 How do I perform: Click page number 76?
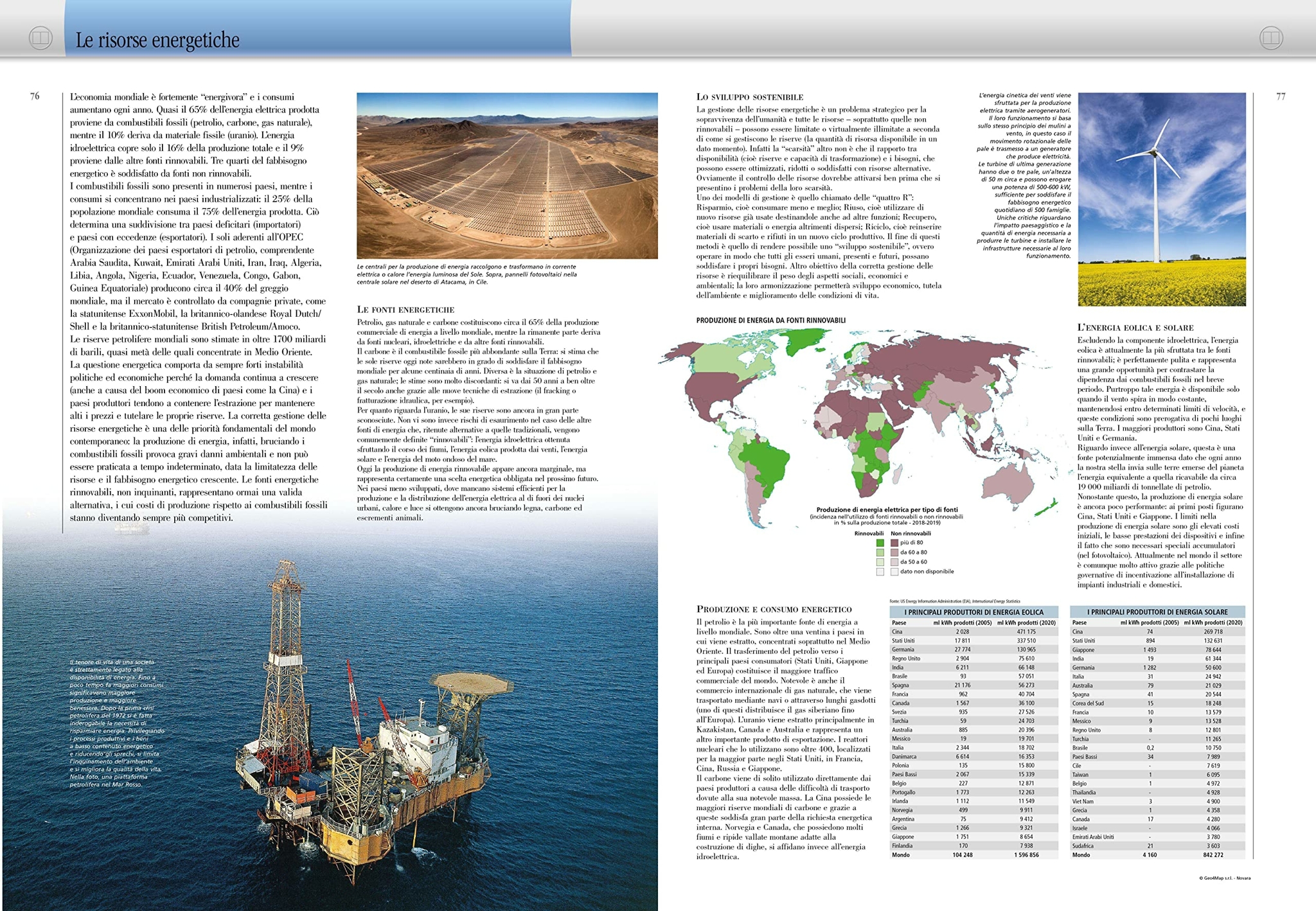click(35, 96)
